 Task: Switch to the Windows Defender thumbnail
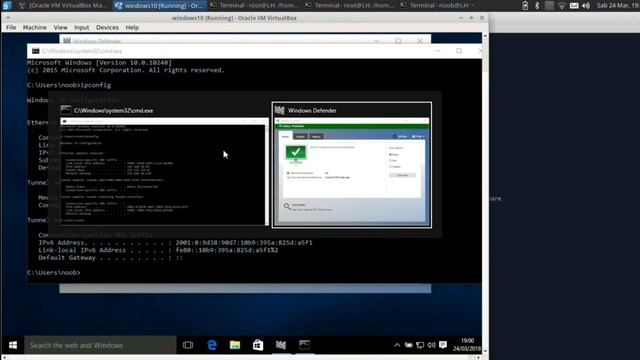pyautogui.click(x=352, y=165)
